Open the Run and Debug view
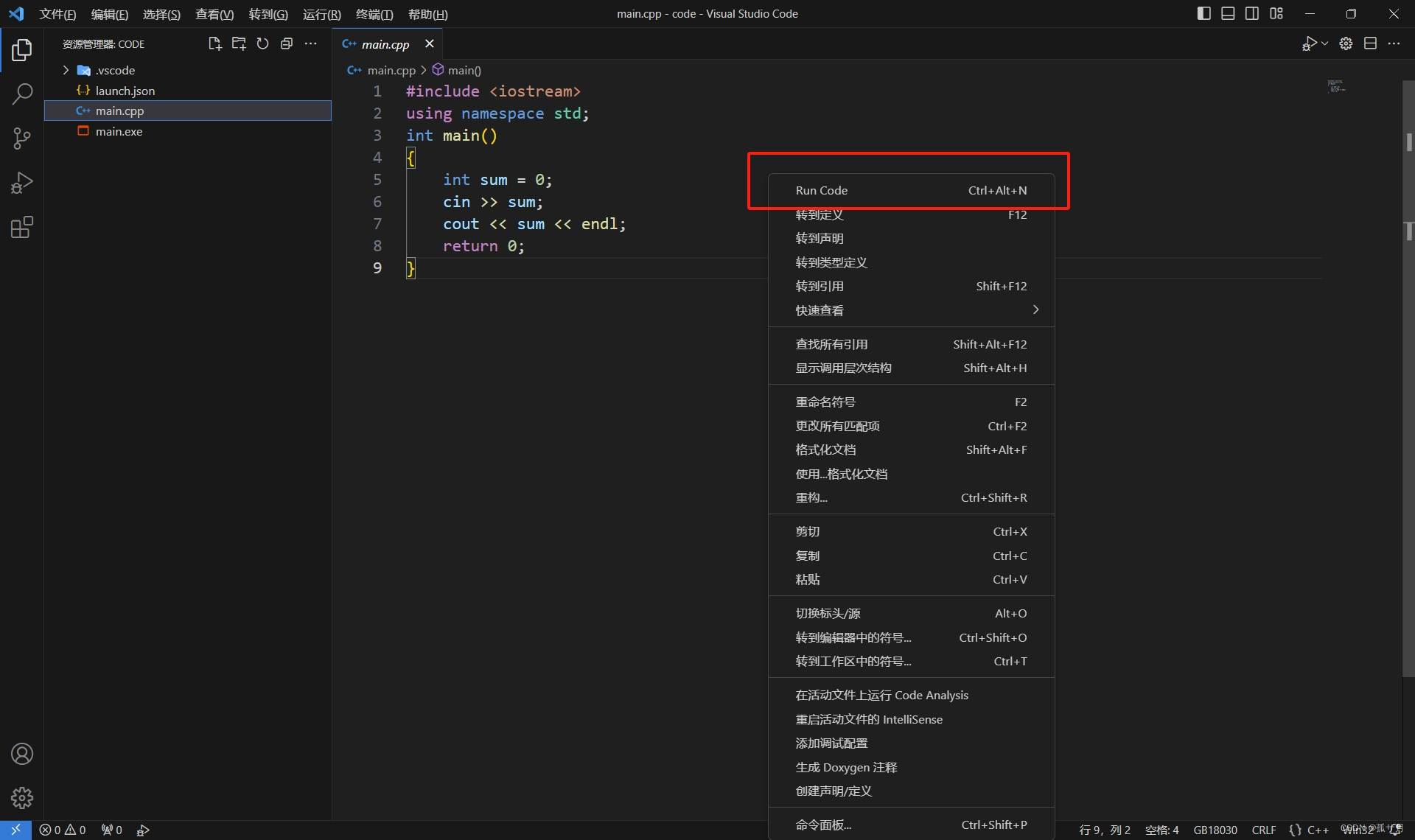The width and height of the screenshot is (1415, 840). pos(22,183)
